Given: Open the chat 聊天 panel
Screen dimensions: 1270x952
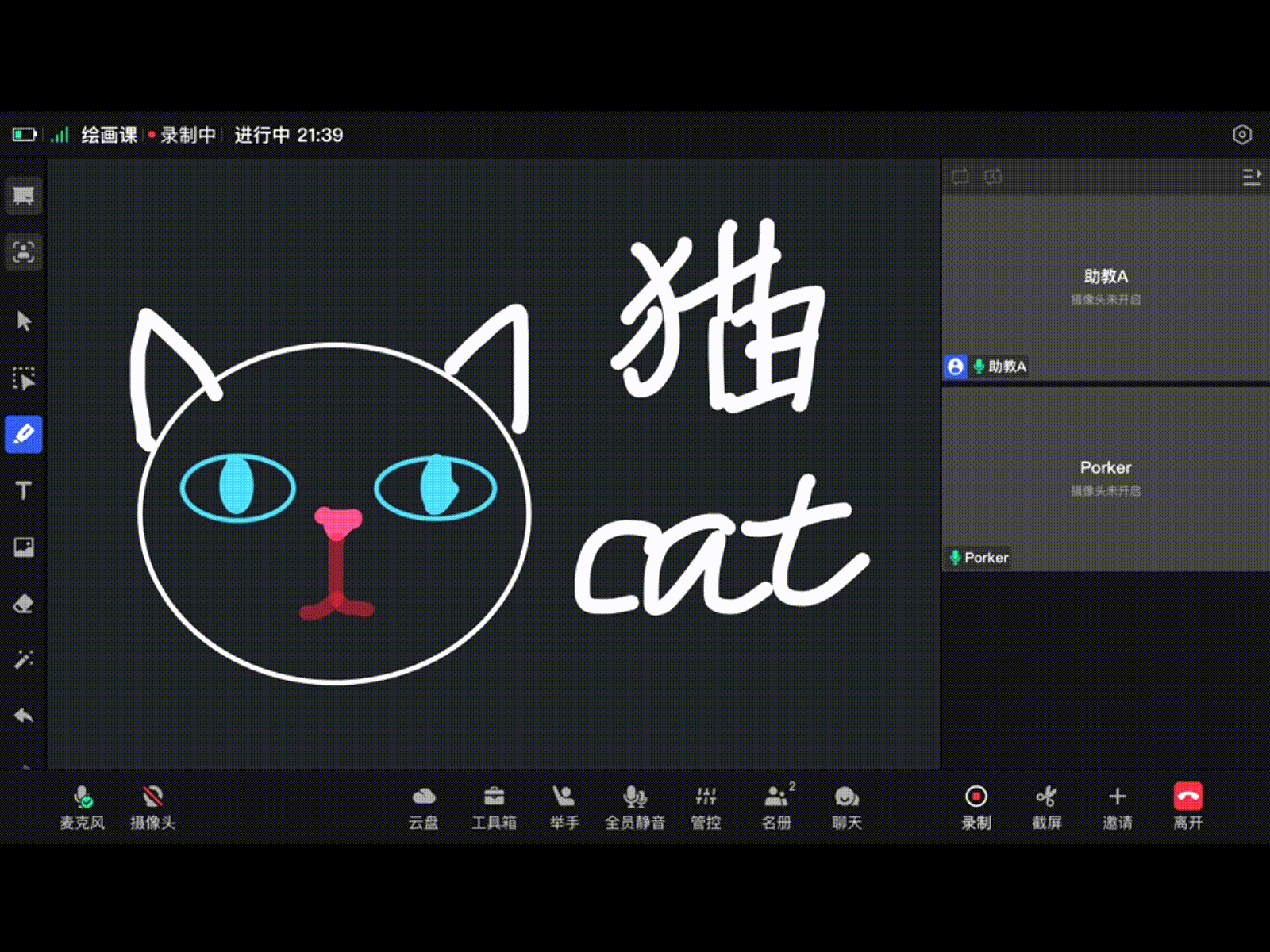Looking at the screenshot, I should pyautogui.click(x=847, y=808).
